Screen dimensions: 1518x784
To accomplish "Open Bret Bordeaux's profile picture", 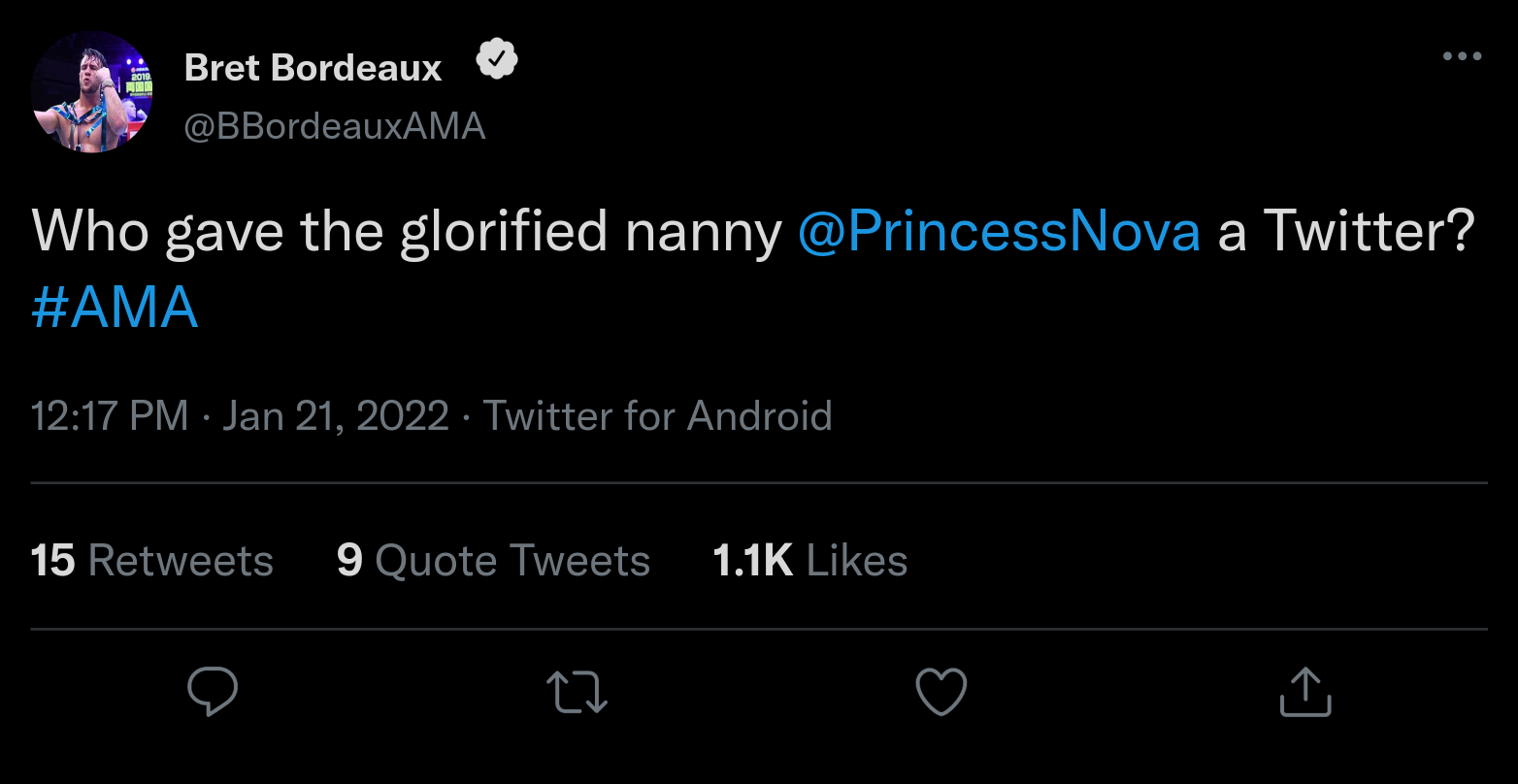I will 90,92.
